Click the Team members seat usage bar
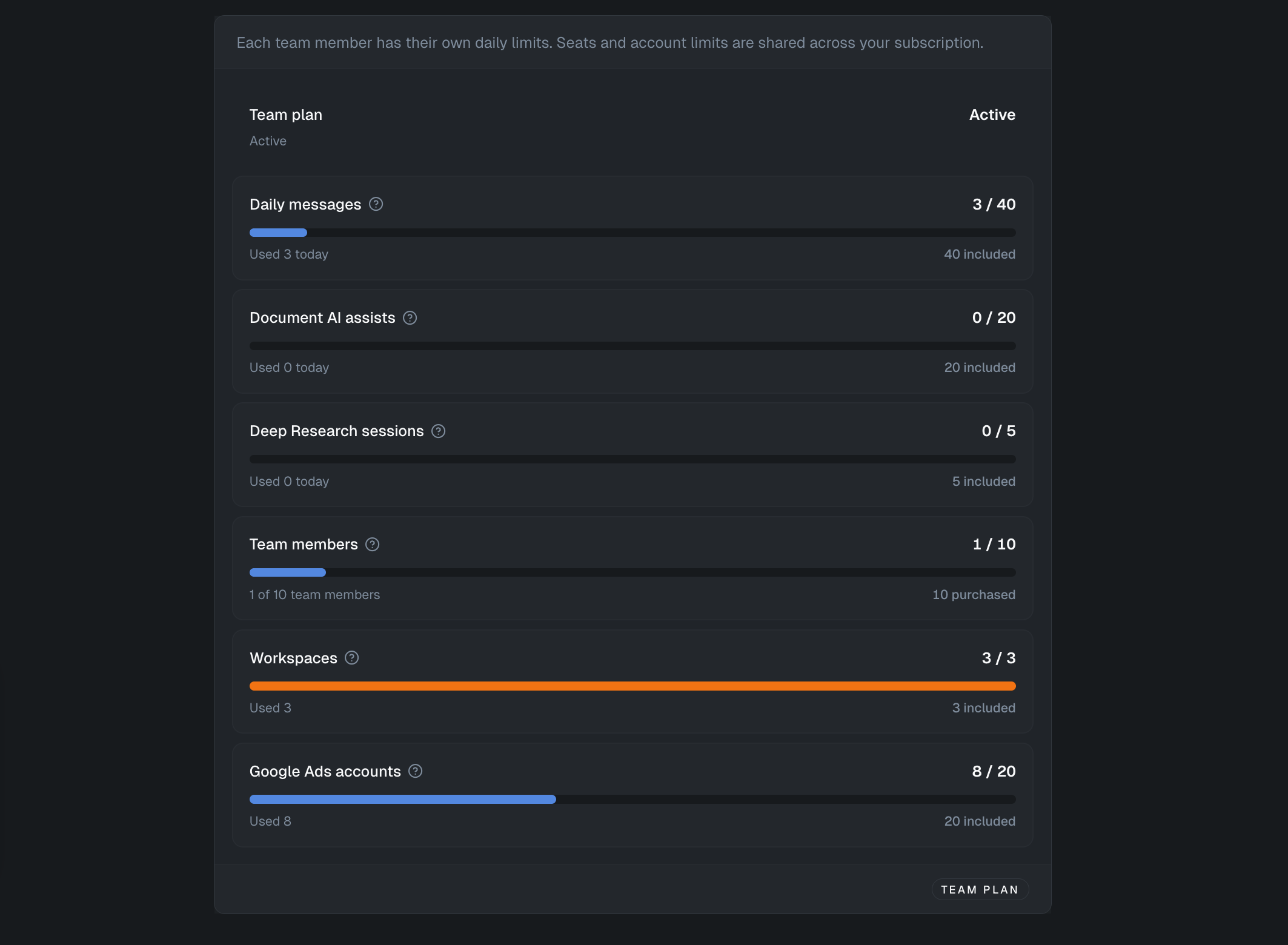Screen dimensions: 1288x945 point(632,572)
